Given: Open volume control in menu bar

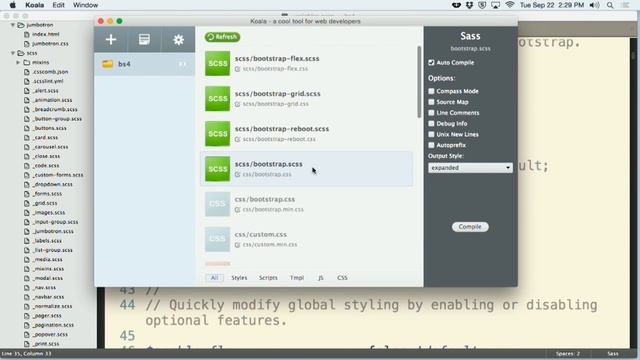Looking at the screenshot, I should coord(595,5).
